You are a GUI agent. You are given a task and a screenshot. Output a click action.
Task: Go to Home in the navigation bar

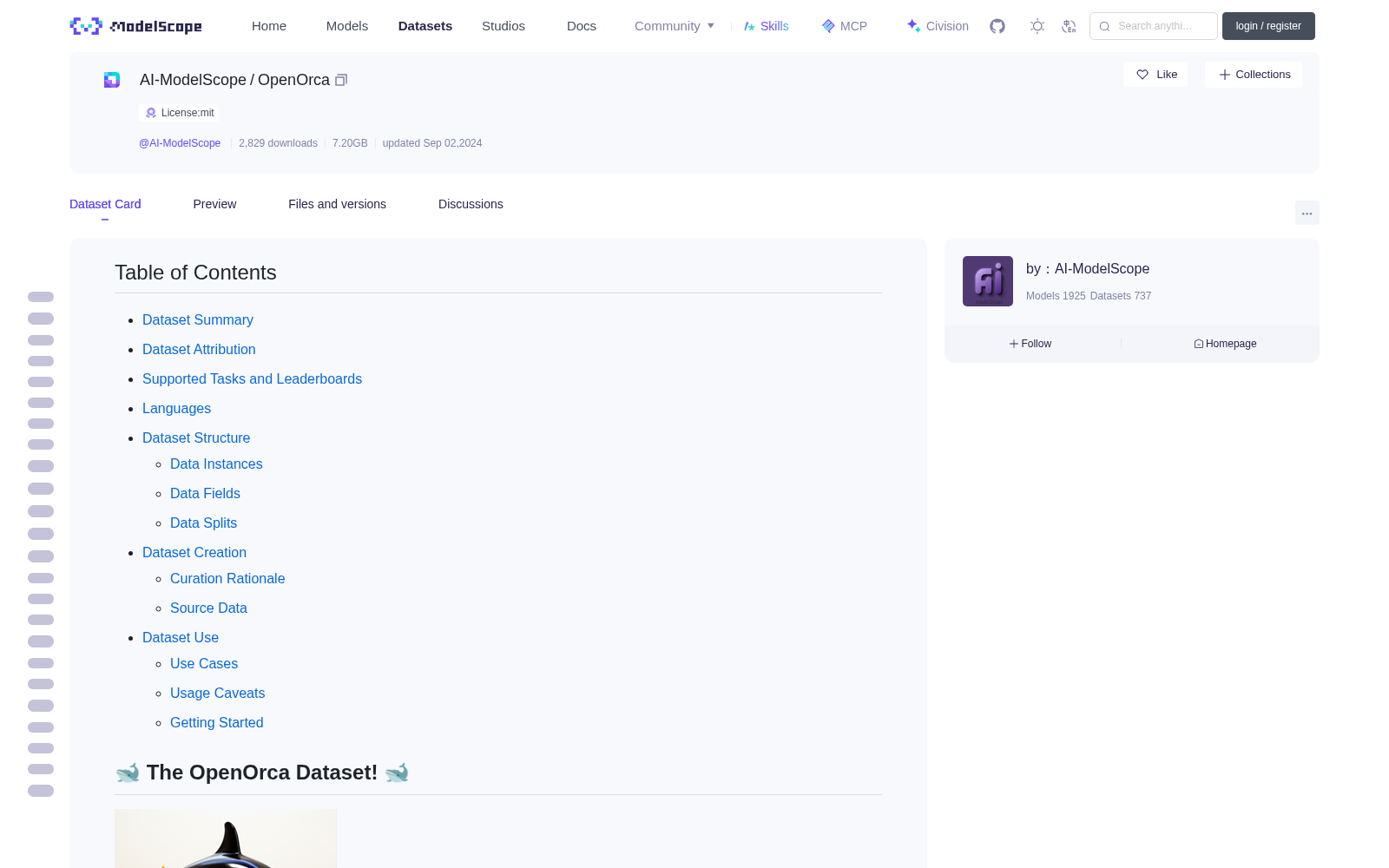click(x=269, y=26)
